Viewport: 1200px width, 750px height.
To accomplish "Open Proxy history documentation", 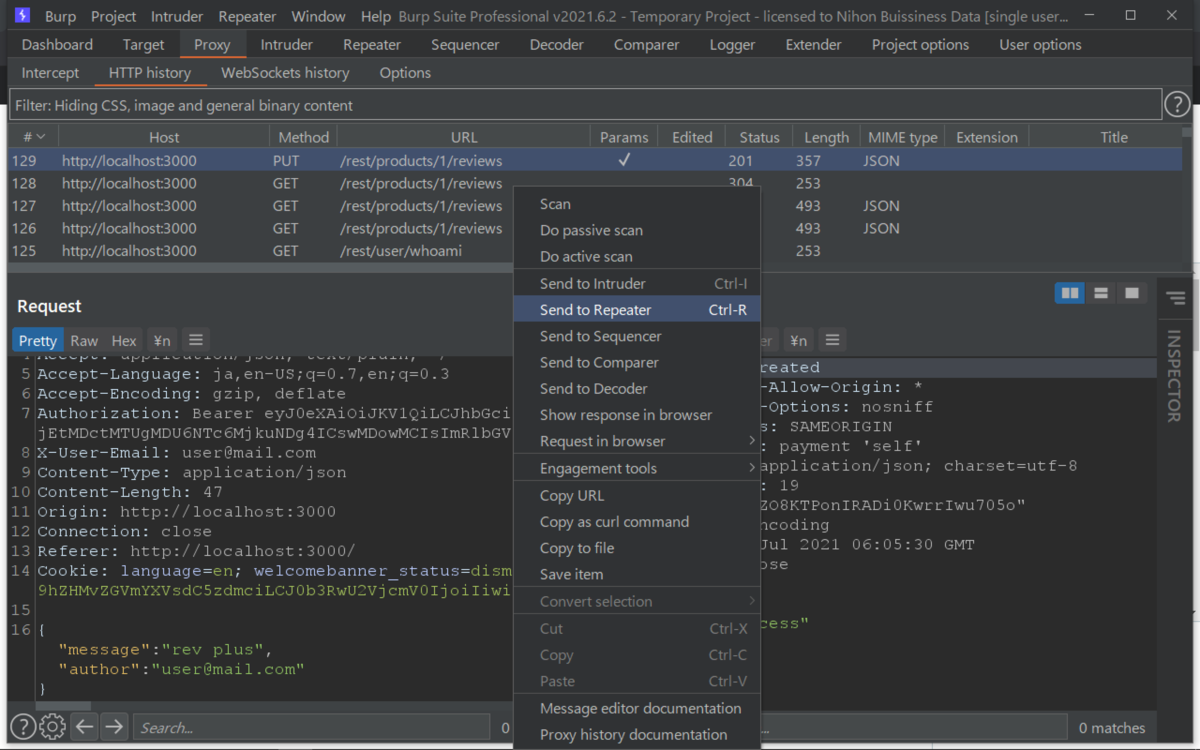I will pyautogui.click(x=637, y=734).
